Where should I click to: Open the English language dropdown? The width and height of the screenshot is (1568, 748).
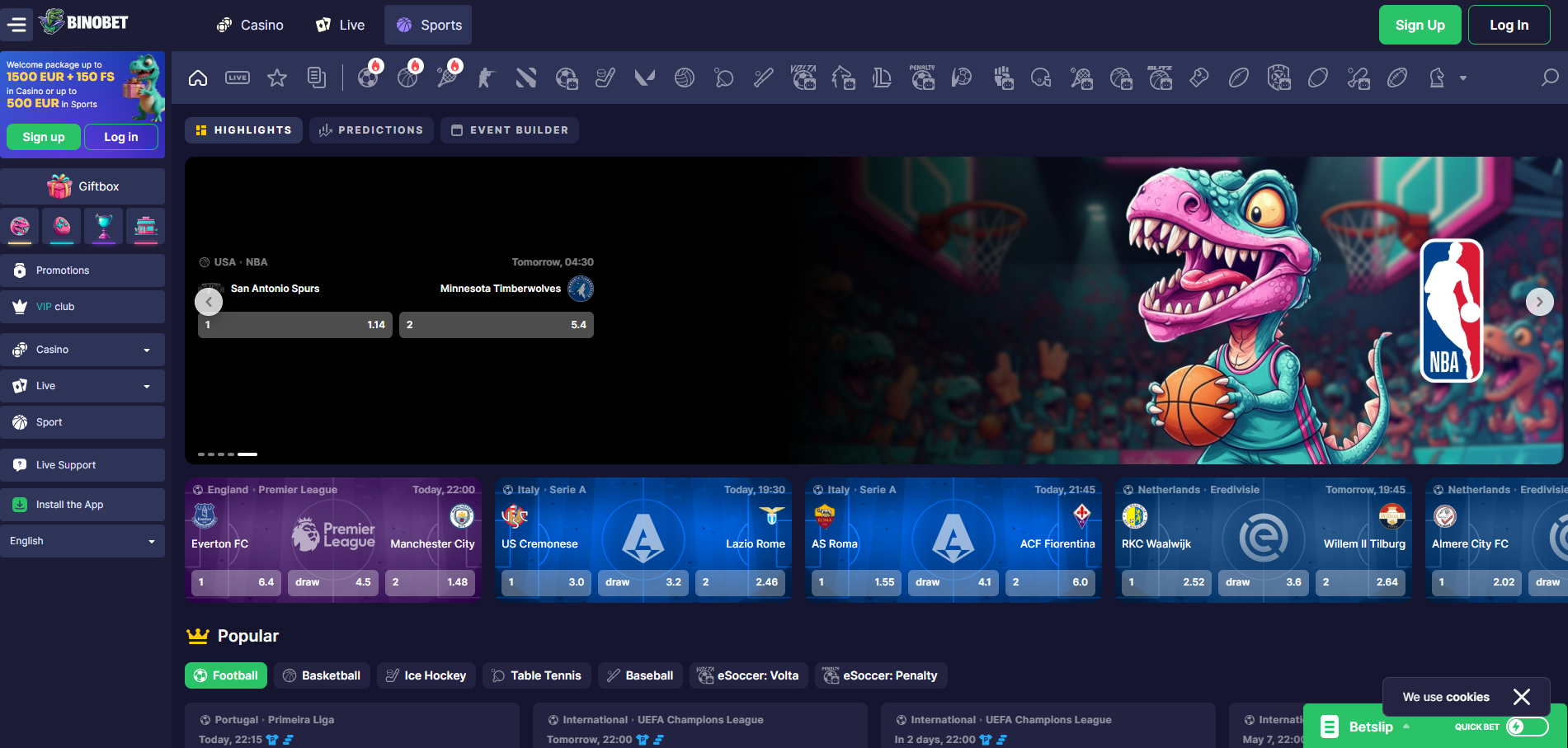[x=82, y=541]
